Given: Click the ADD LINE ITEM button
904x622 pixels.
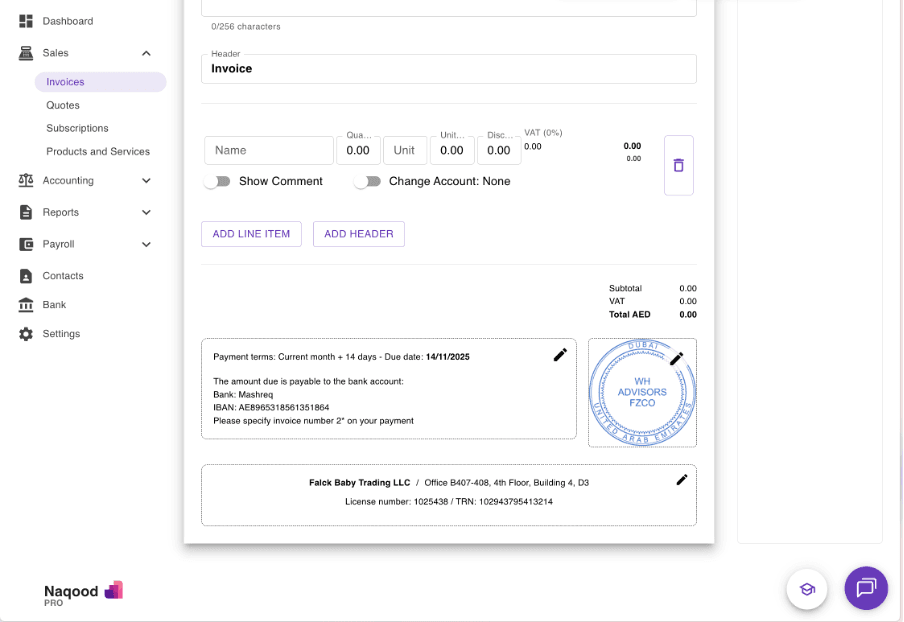Looking at the screenshot, I should [251, 234].
